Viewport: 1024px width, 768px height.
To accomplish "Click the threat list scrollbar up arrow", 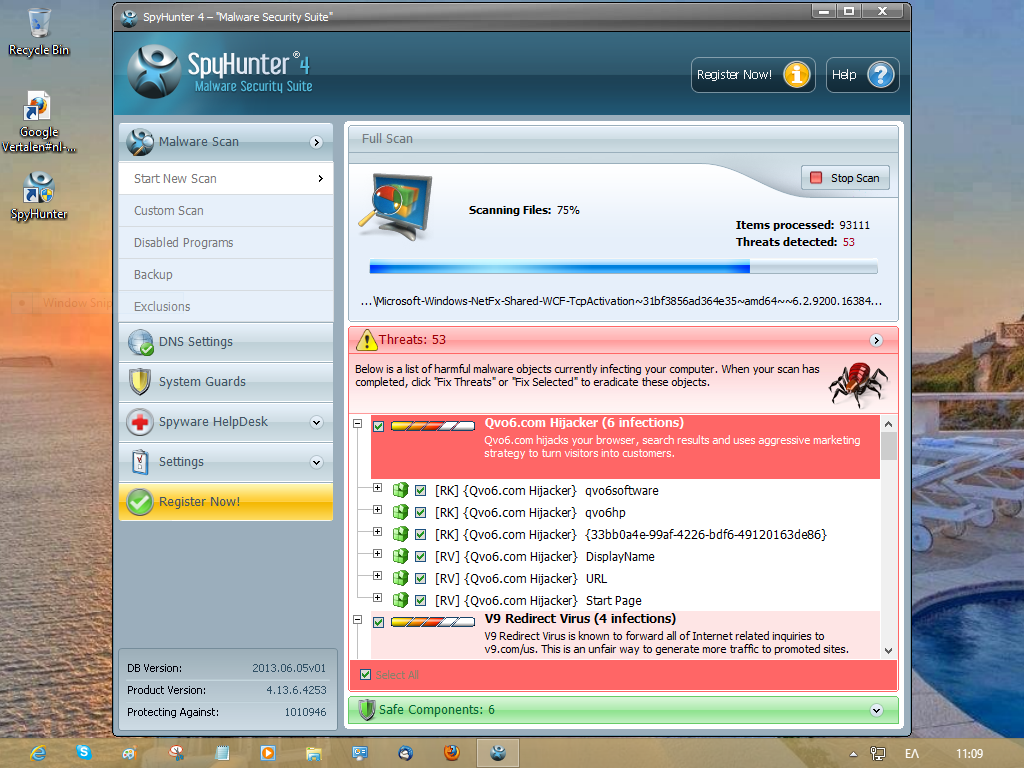I will (x=888, y=424).
